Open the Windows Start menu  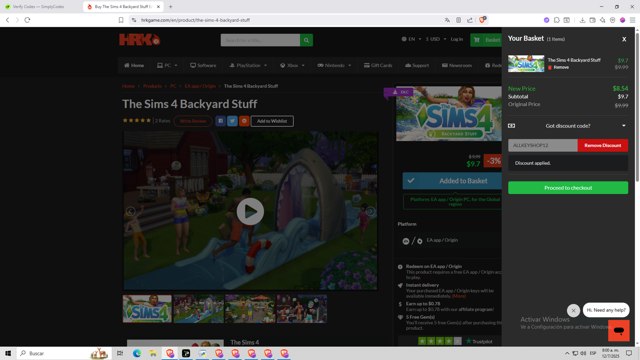8,353
